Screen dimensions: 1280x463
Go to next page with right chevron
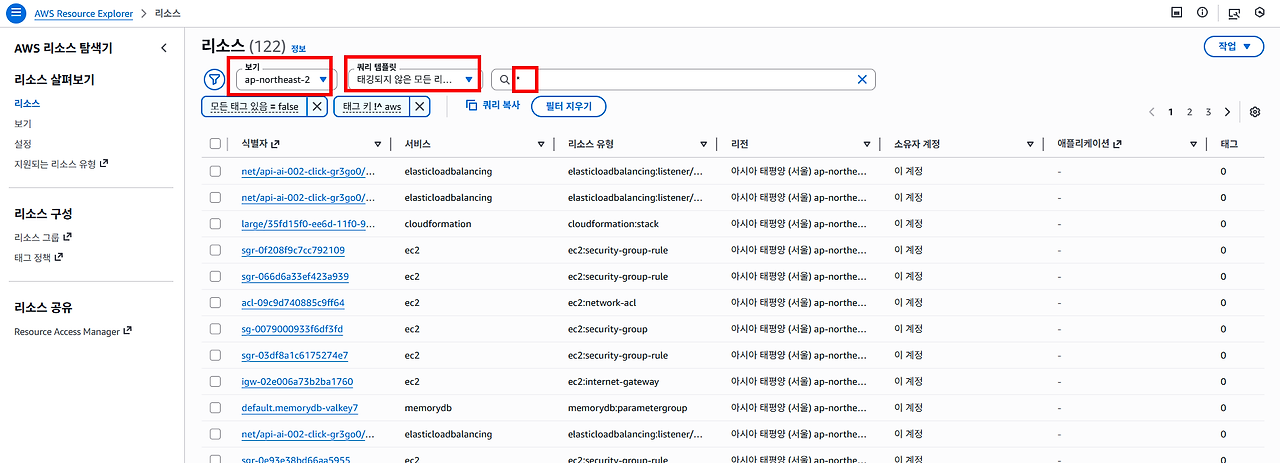coord(1227,112)
